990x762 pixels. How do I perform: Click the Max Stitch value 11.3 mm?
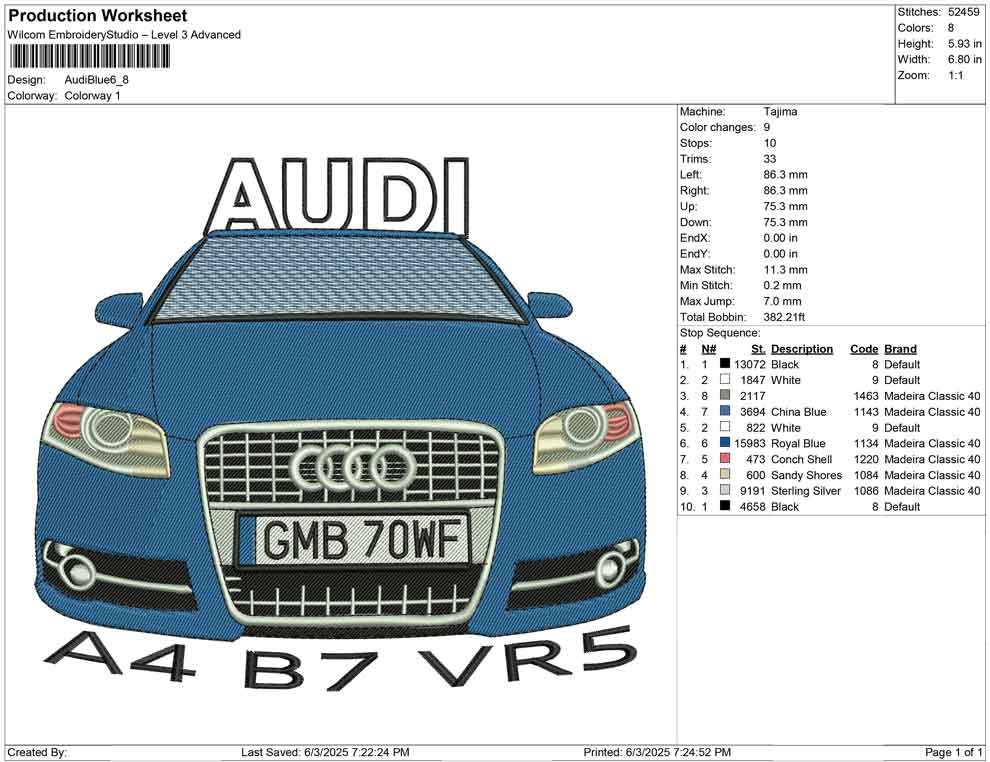785,270
